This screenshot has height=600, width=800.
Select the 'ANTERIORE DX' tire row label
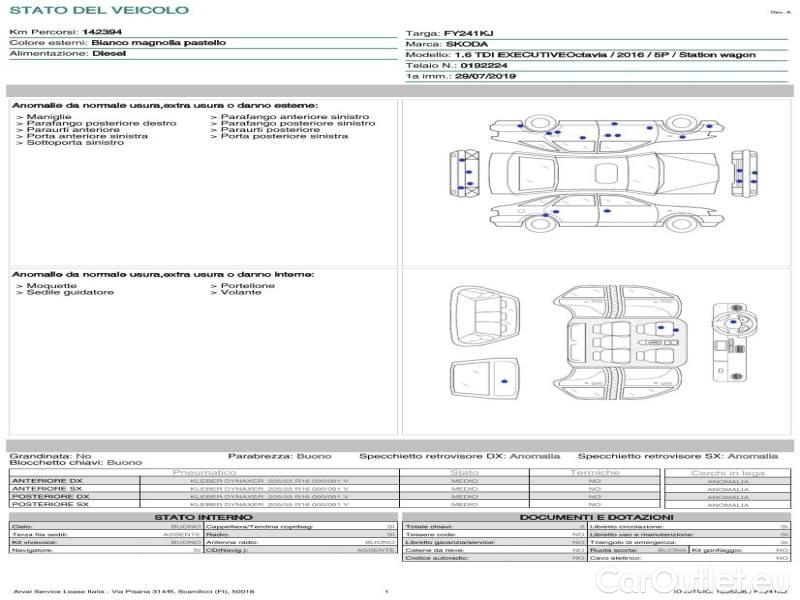coord(47,481)
